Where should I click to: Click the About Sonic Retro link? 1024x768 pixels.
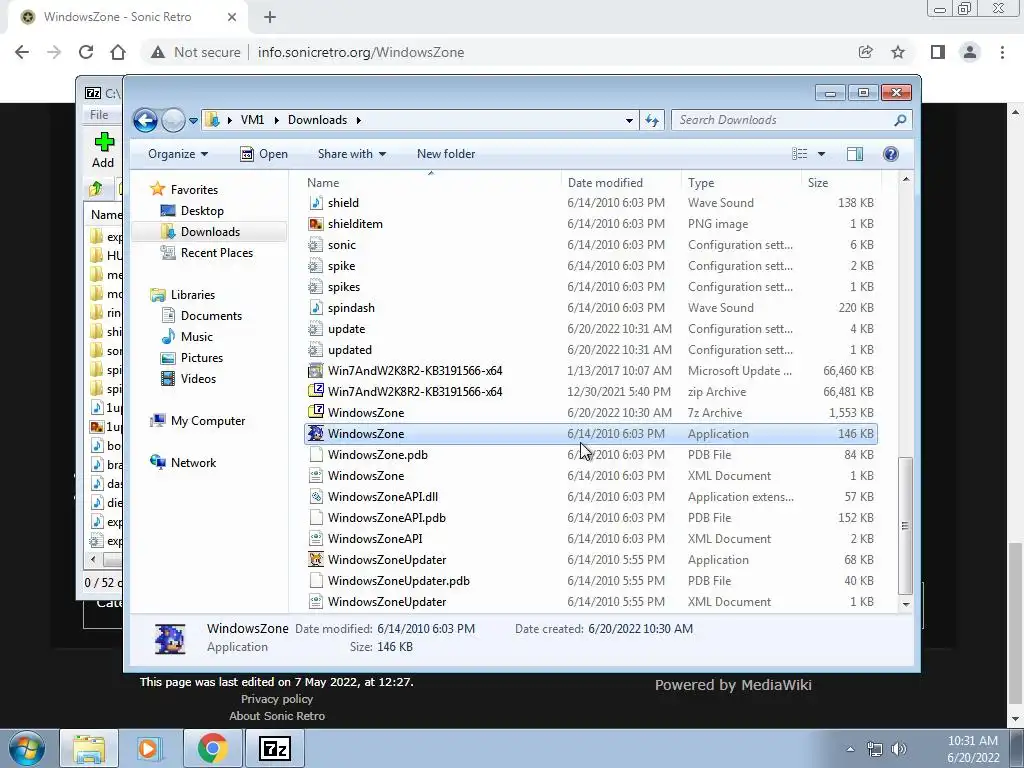tap(277, 716)
